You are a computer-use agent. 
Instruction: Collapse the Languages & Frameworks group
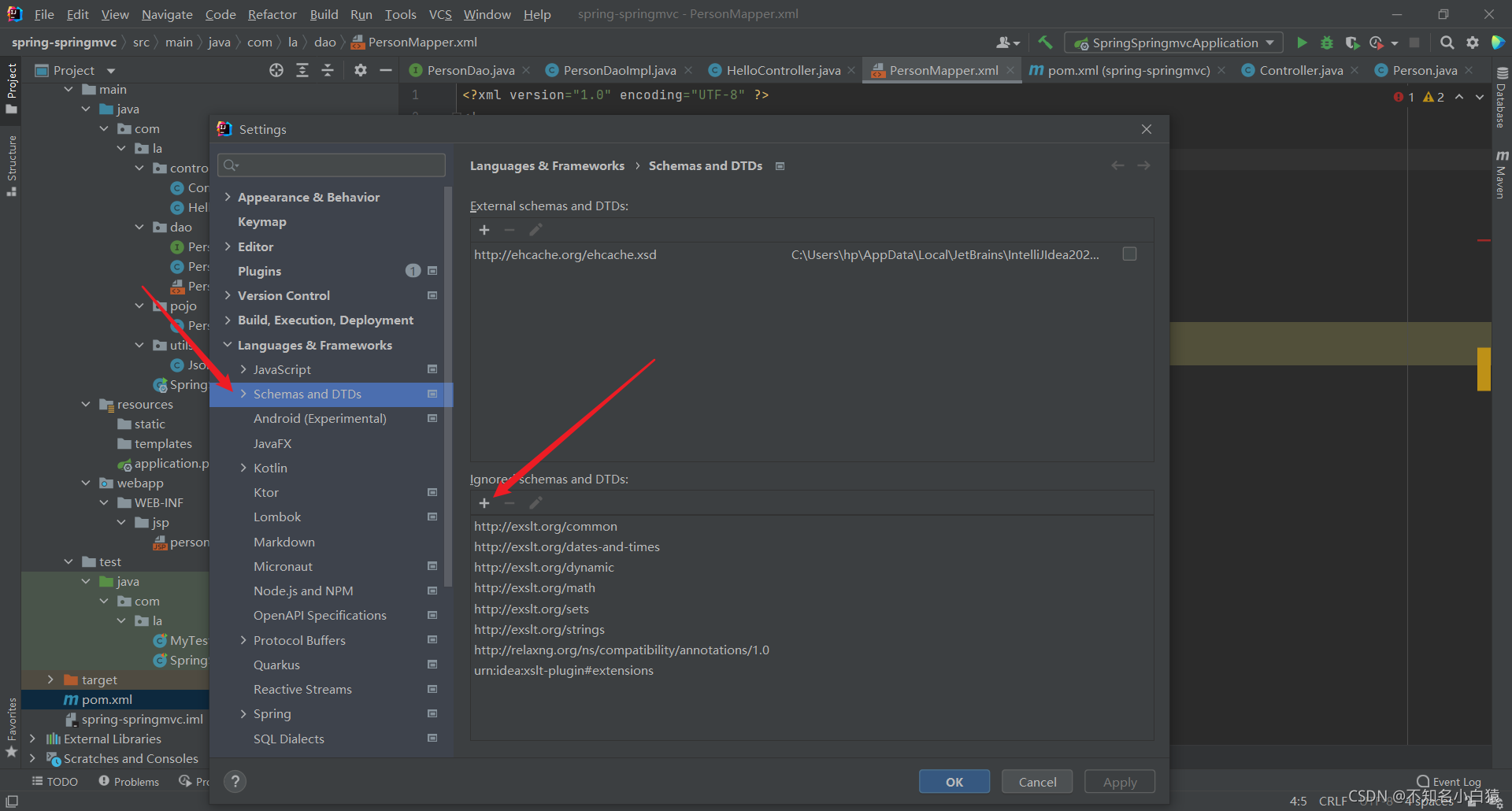(x=228, y=345)
